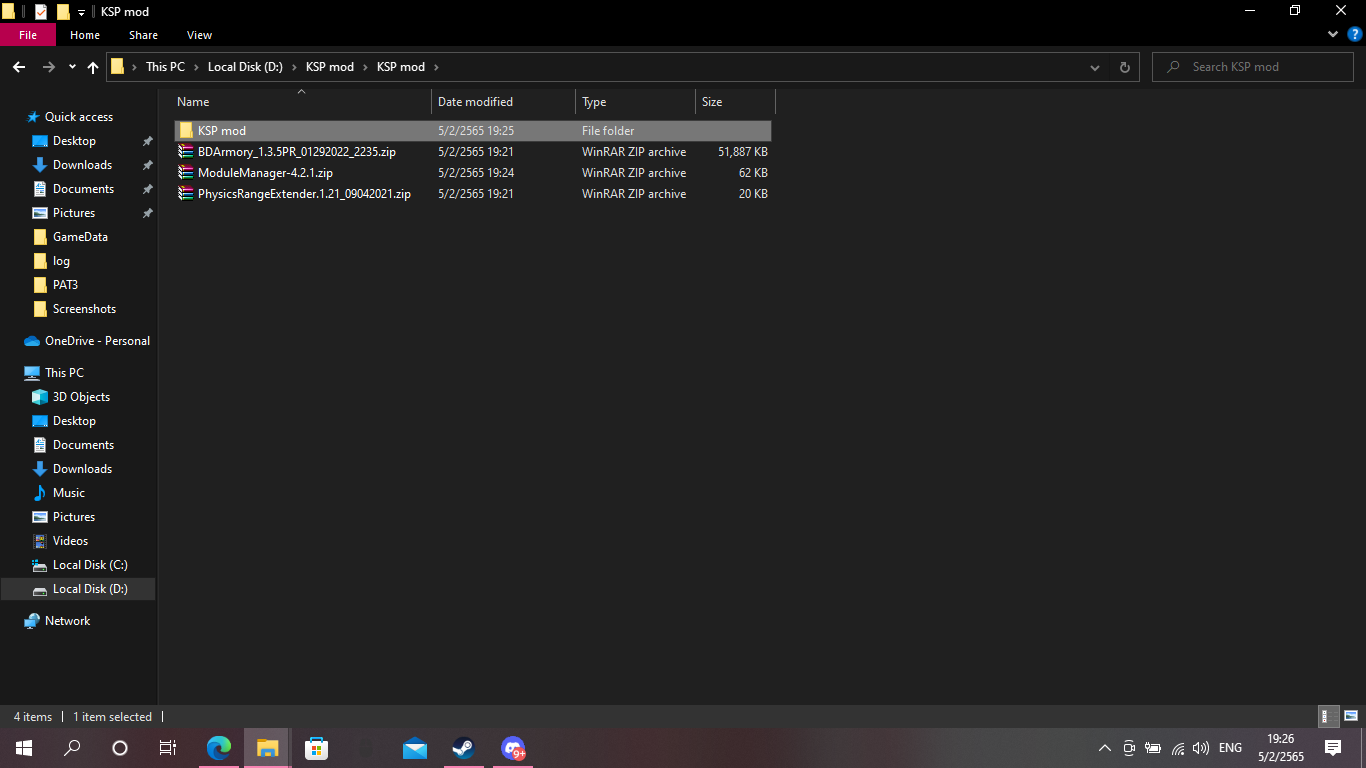The width and height of the screenshot is (1366, 768).
Task: Sort files by Date modified column
Action: [x=503, y=102]
